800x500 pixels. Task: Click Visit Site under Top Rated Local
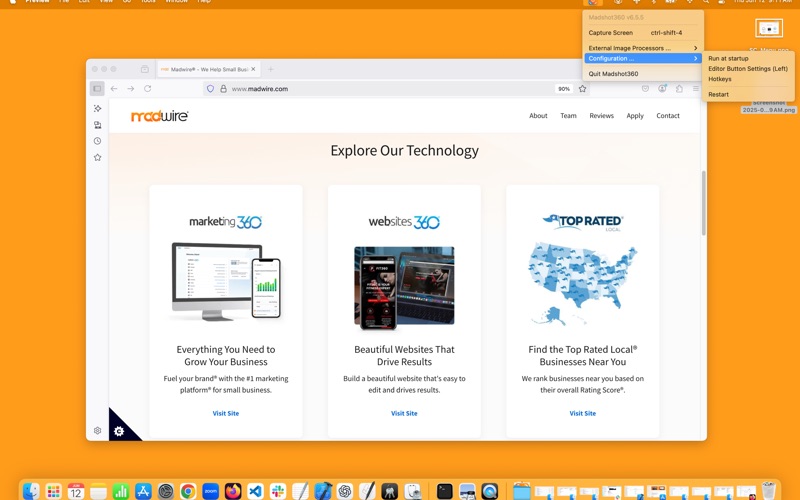pos(583,413)
